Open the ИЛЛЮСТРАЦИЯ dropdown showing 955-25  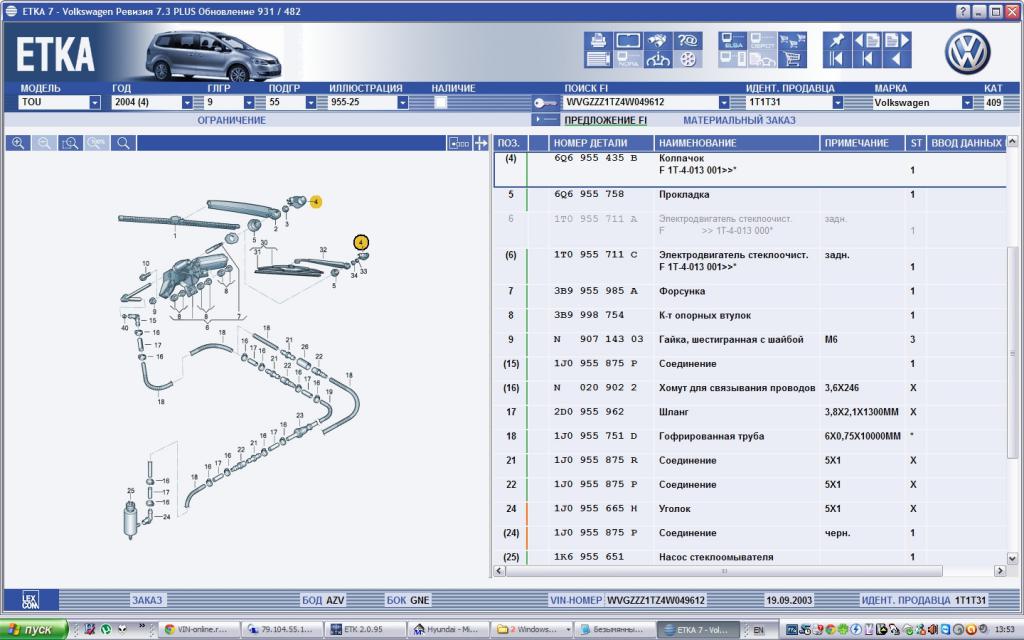pyautogui.click(x=402, y=103)
